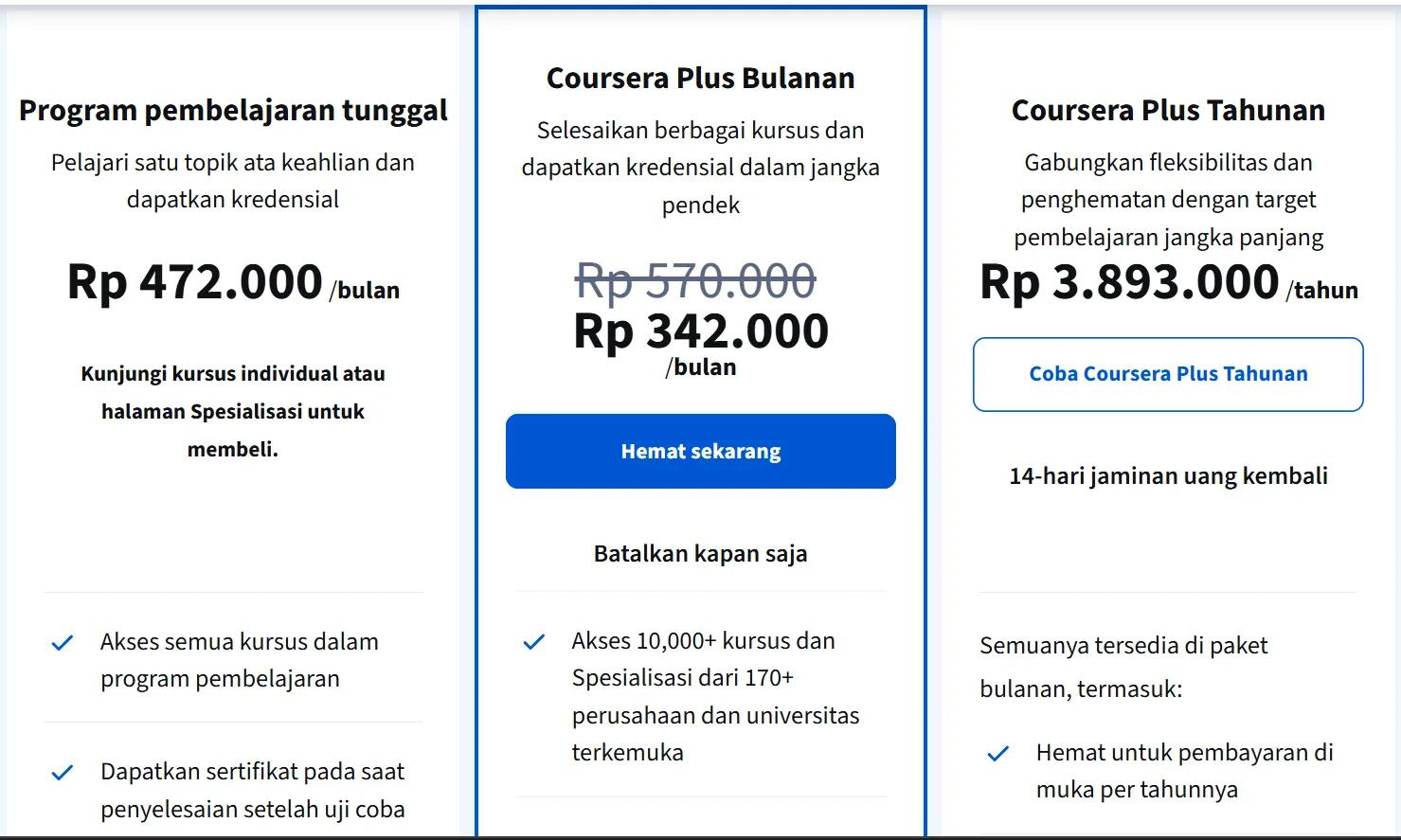Click the "Coursera Plus Tahunan" plan title
1401x840 pixels.
click(x=1168, y=111)
